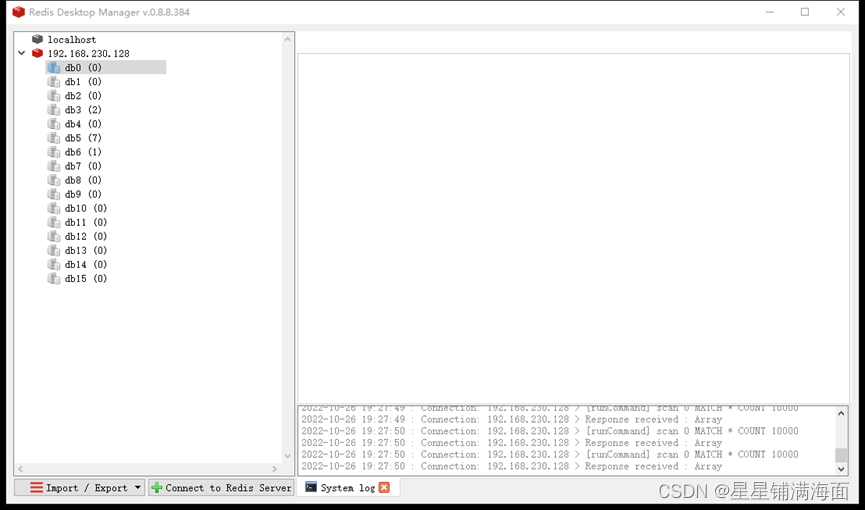Screen dimensions: 865x510
Task: Click the db4 database icon
Action: click(54, 124)
